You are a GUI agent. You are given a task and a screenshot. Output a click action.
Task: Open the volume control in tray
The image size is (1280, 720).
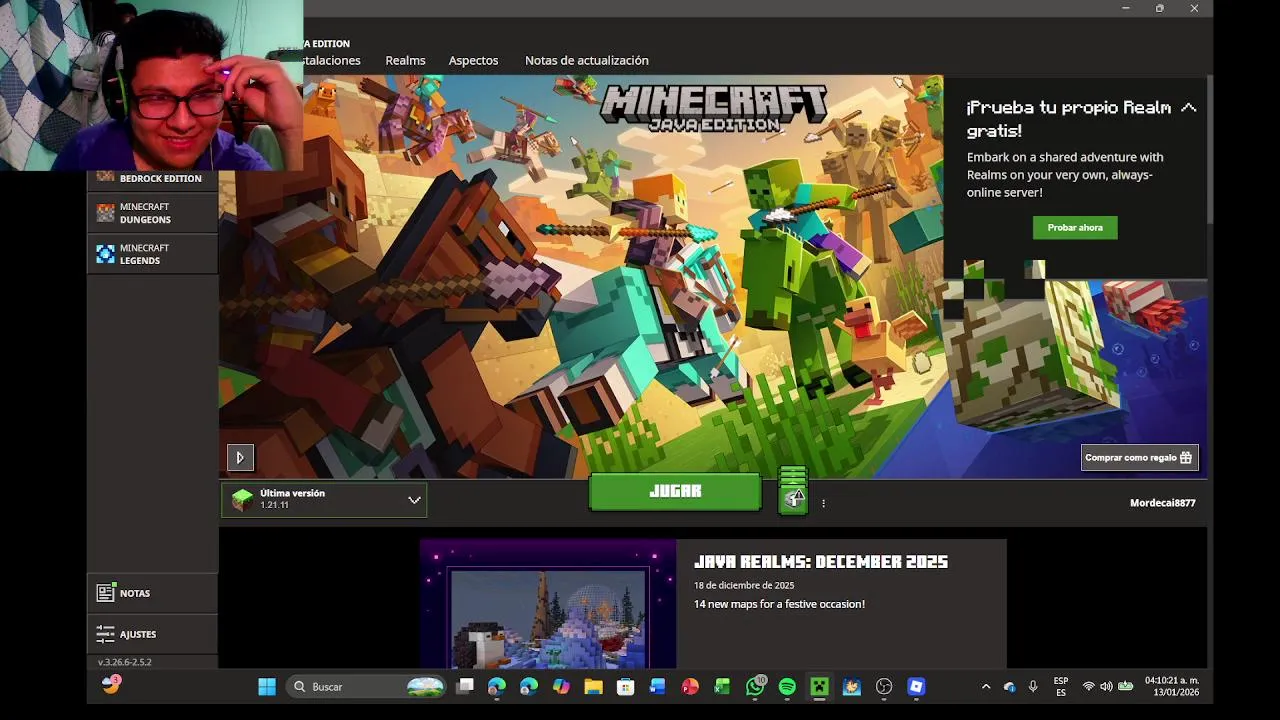pos(1106,687)
